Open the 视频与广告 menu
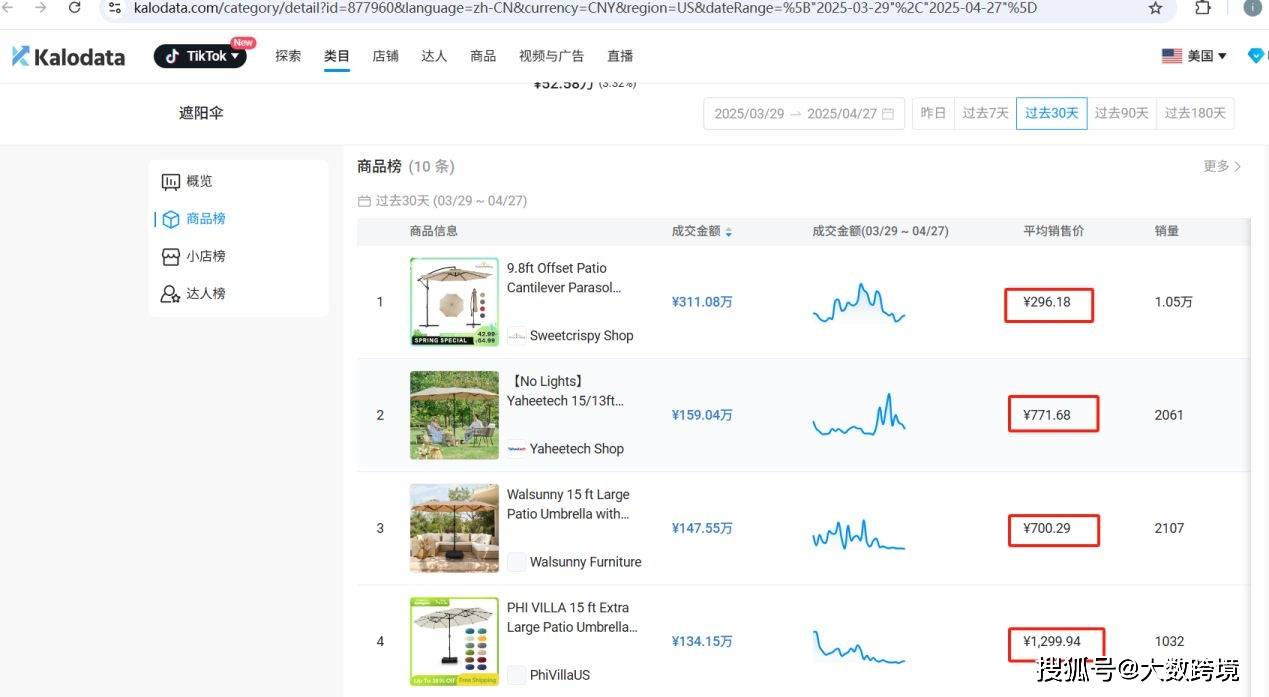This screenshot has width=1269, height=697. click(552, 56)
